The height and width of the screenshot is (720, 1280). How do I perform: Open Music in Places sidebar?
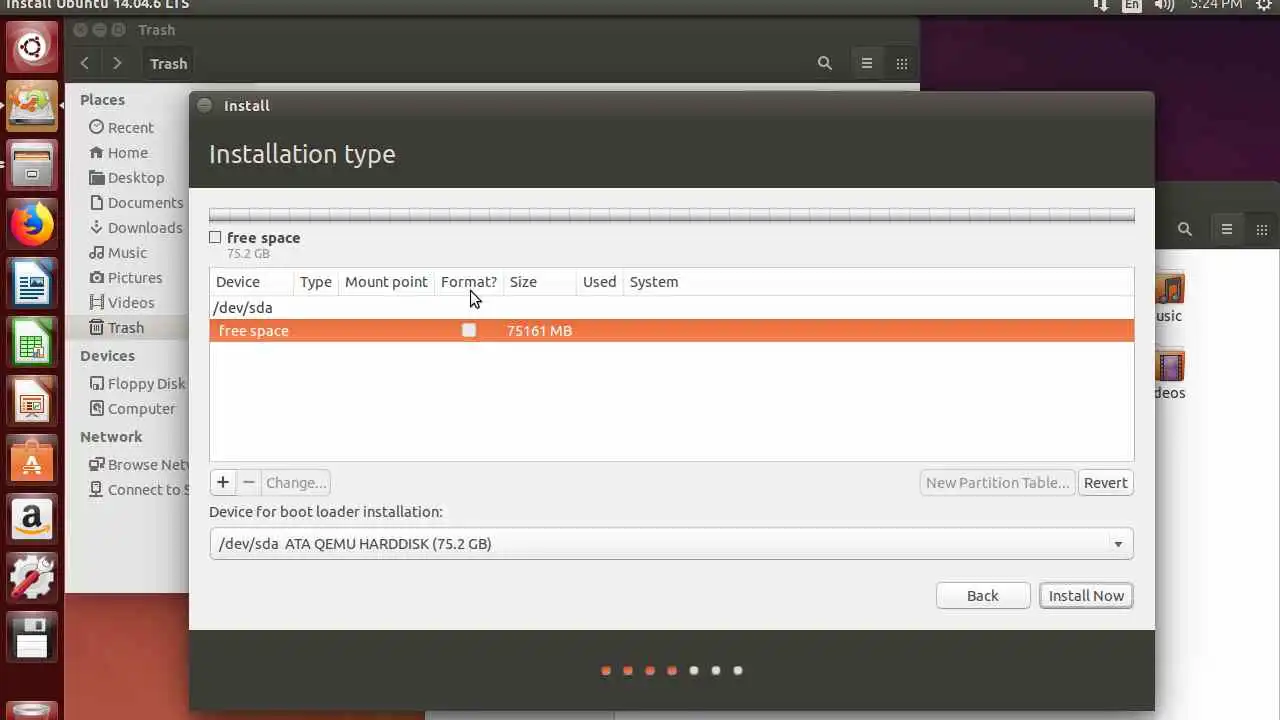[x=117, y=252]
